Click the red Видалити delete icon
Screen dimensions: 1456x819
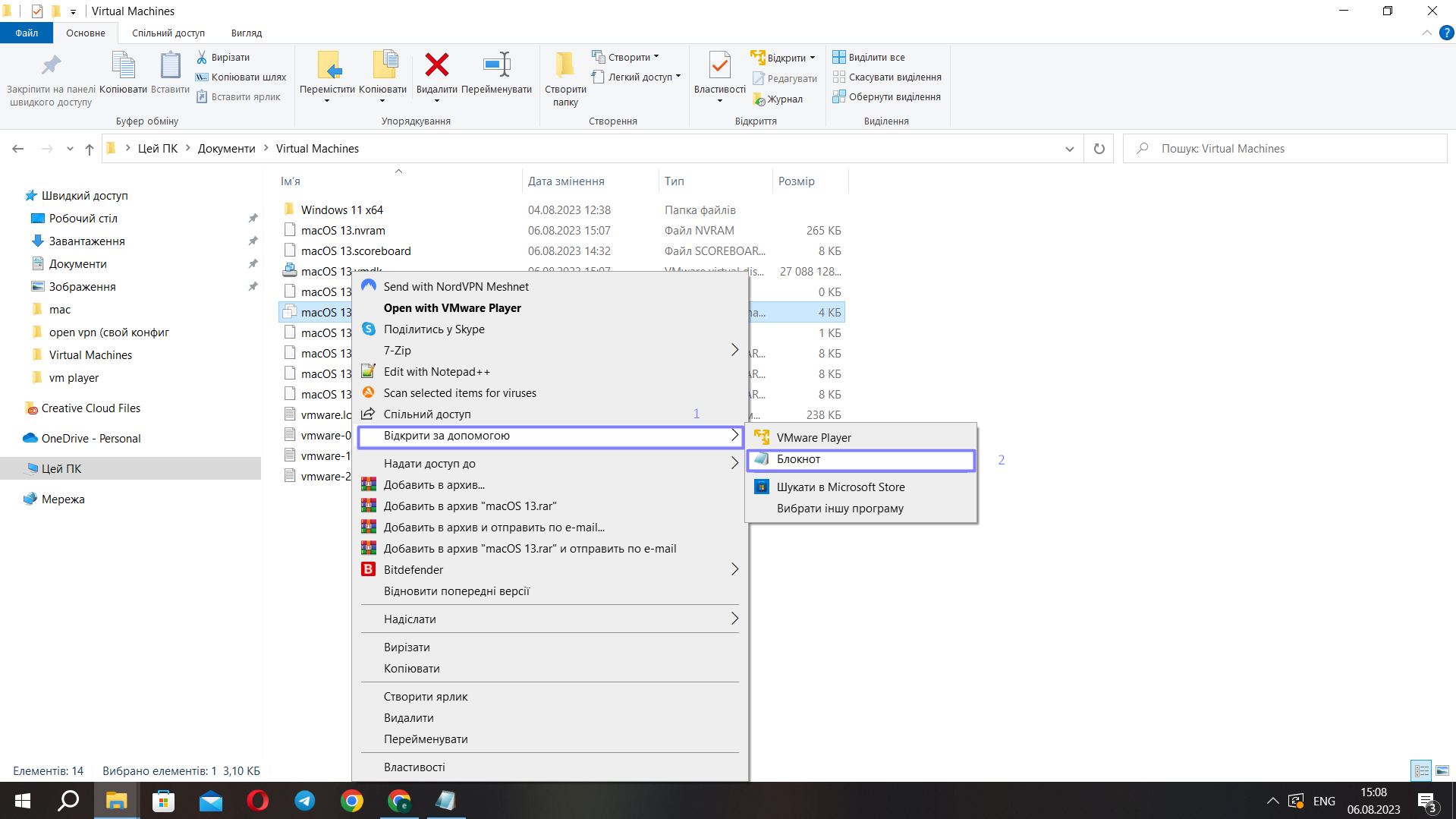[x=436, y=65]
